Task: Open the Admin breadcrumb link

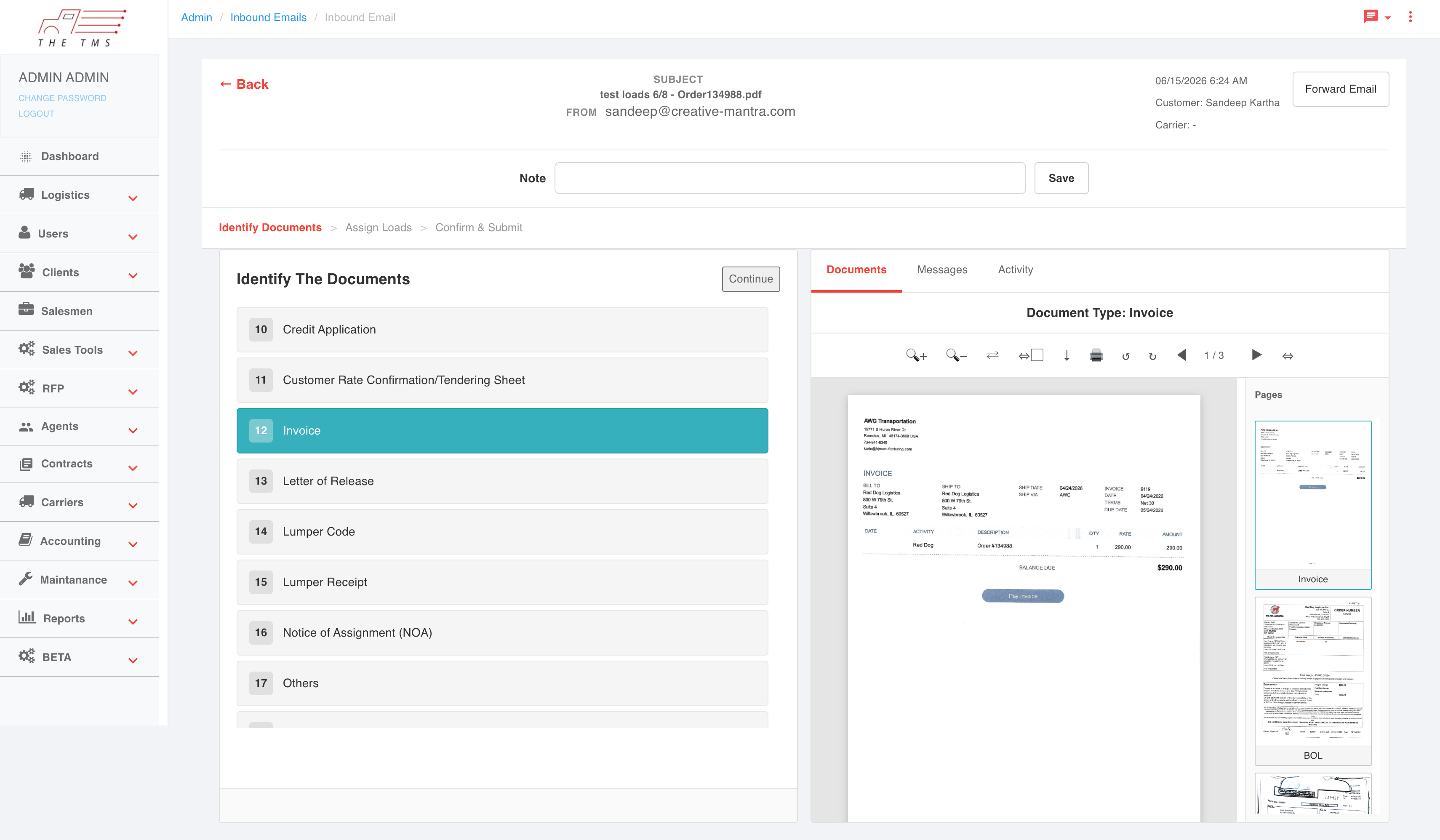Action: (196, 17)
